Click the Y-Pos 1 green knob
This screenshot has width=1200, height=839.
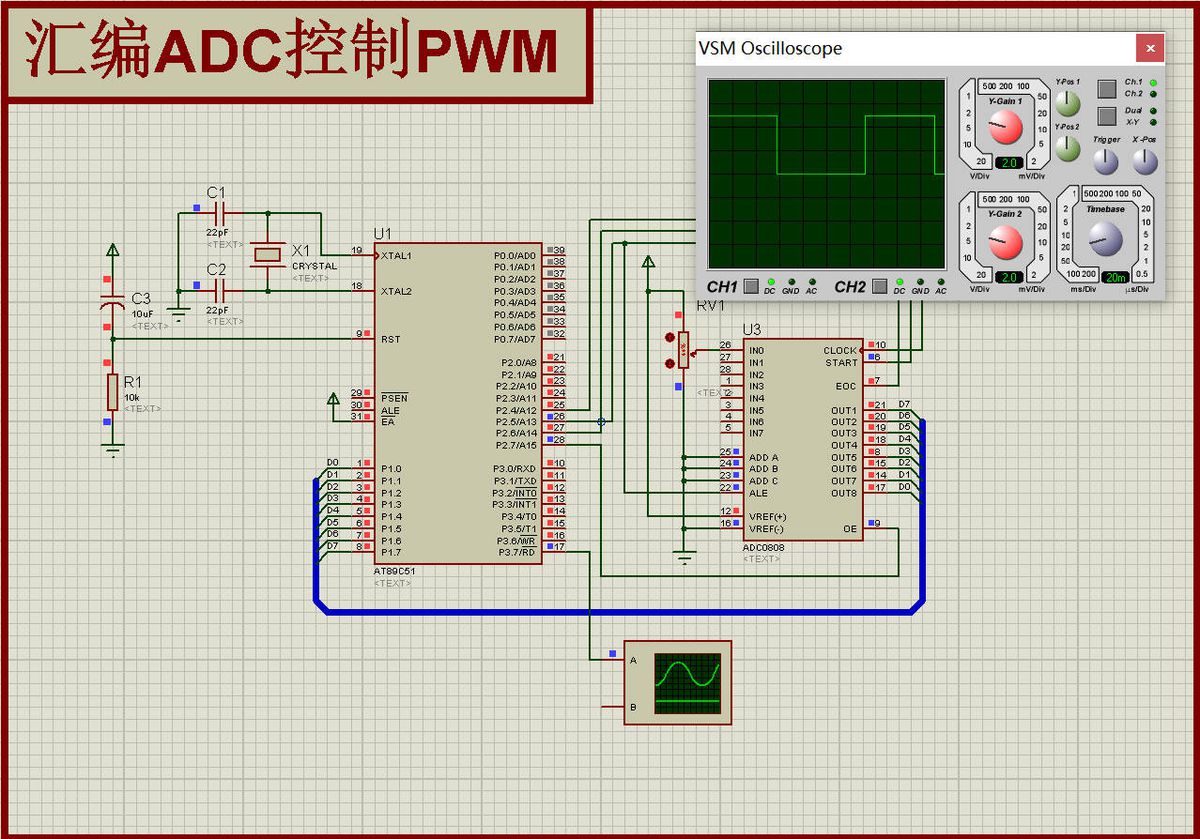tap(1068, 103)
